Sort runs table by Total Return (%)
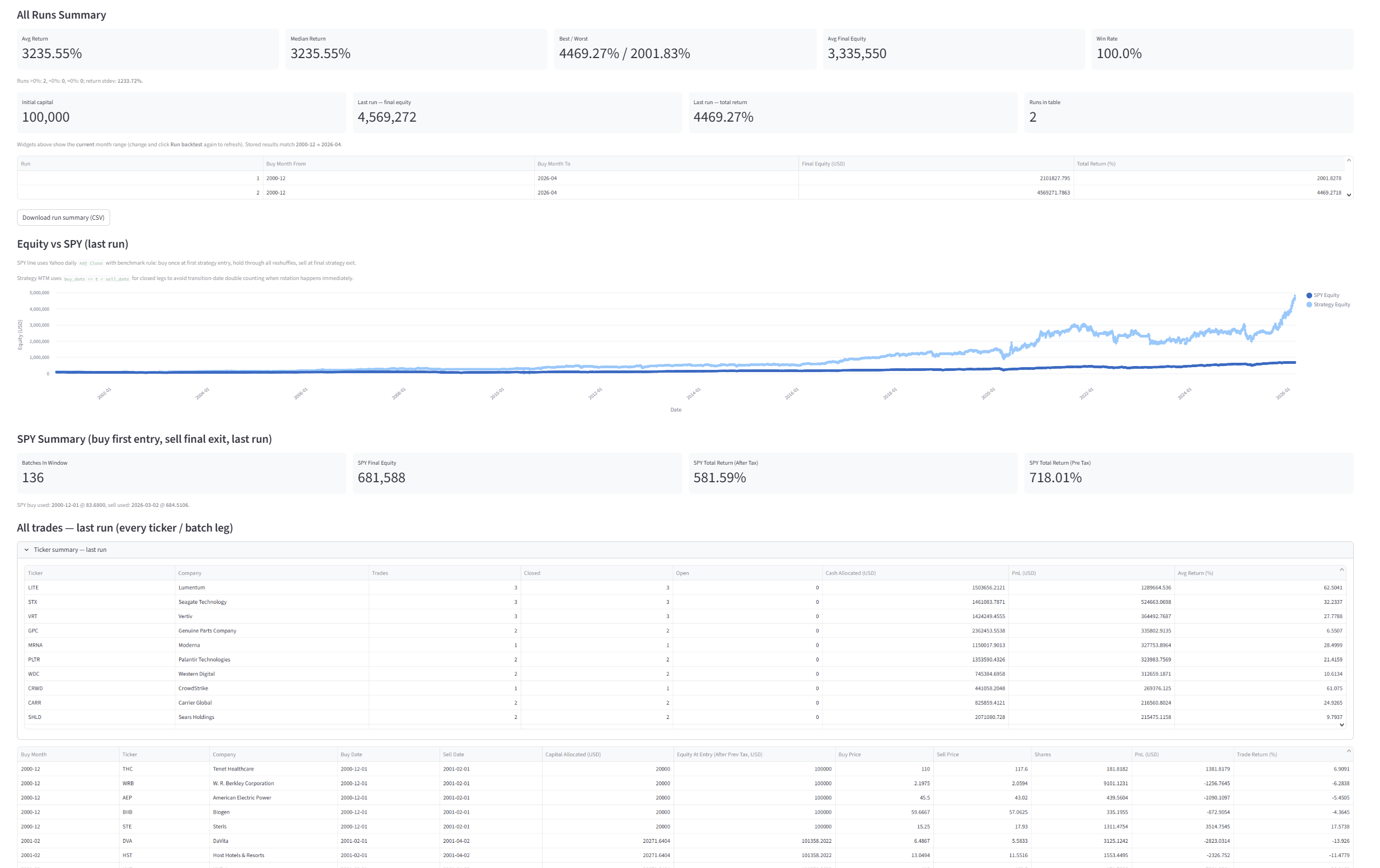1380x868 pixels. coord(1095,164)
